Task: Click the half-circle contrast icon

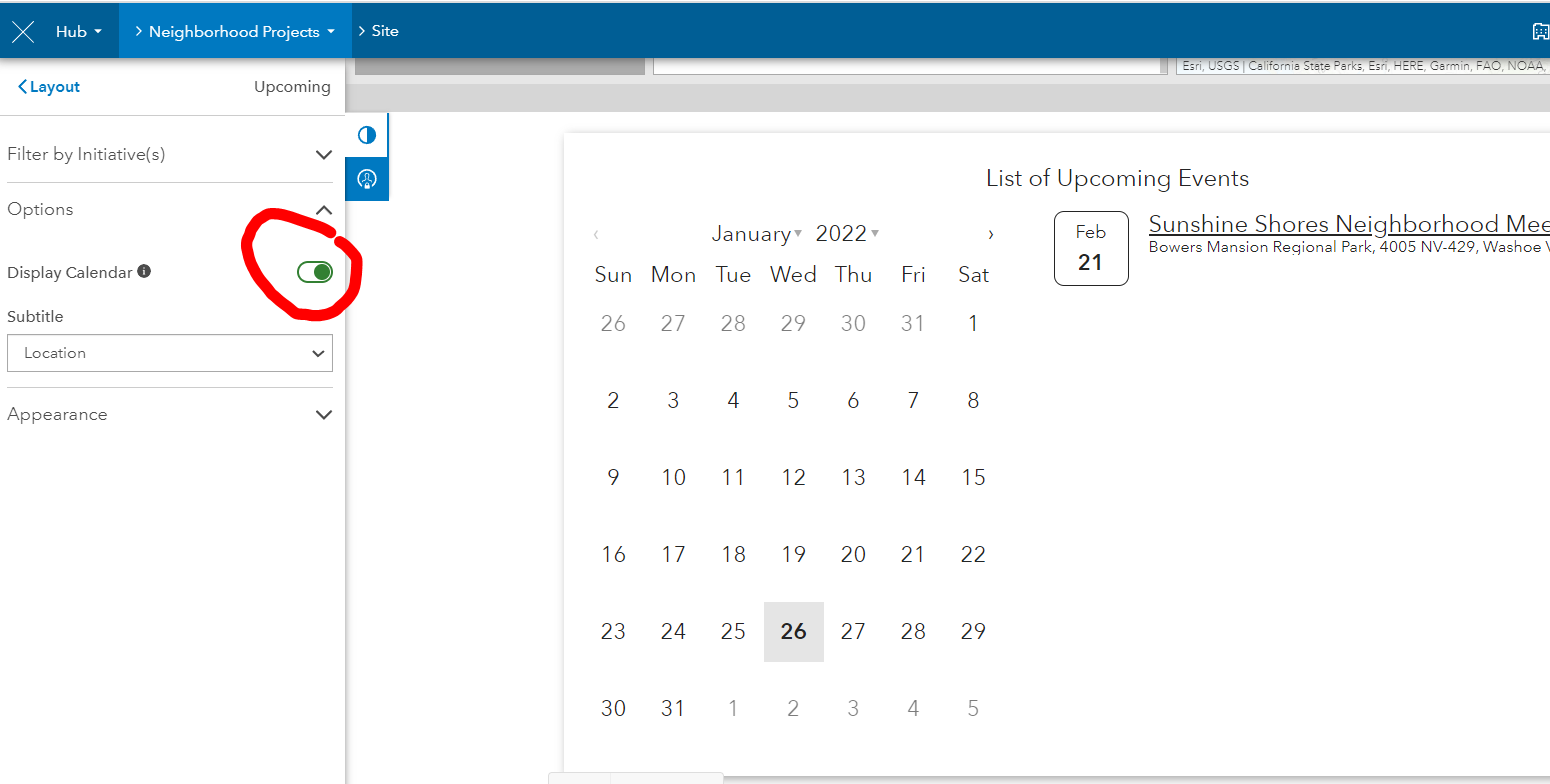Action: 367,135
